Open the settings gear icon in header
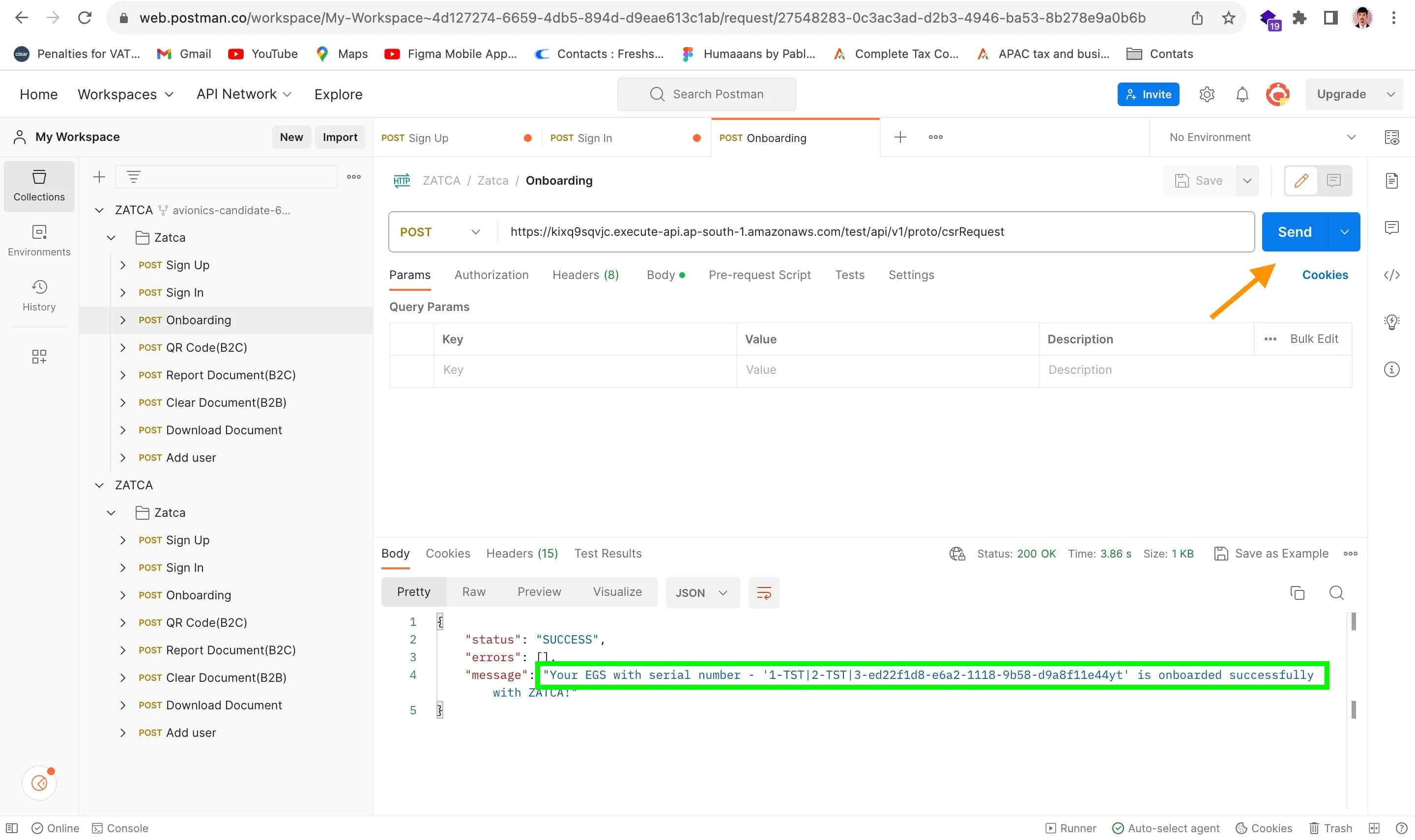The image size is (1415, 840). (x=1207, y=94)
